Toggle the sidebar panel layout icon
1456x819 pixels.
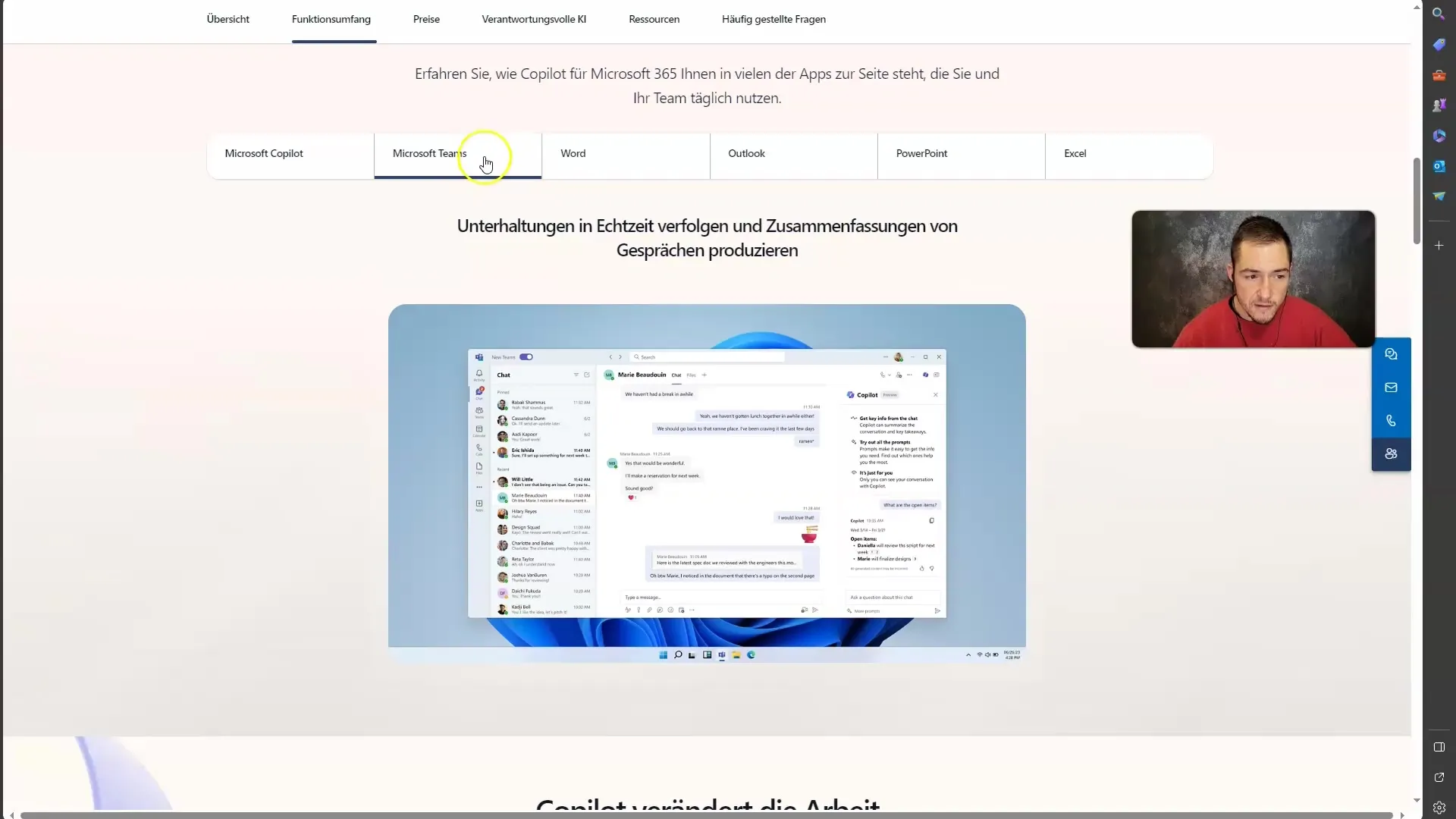tap(1439, 747)
